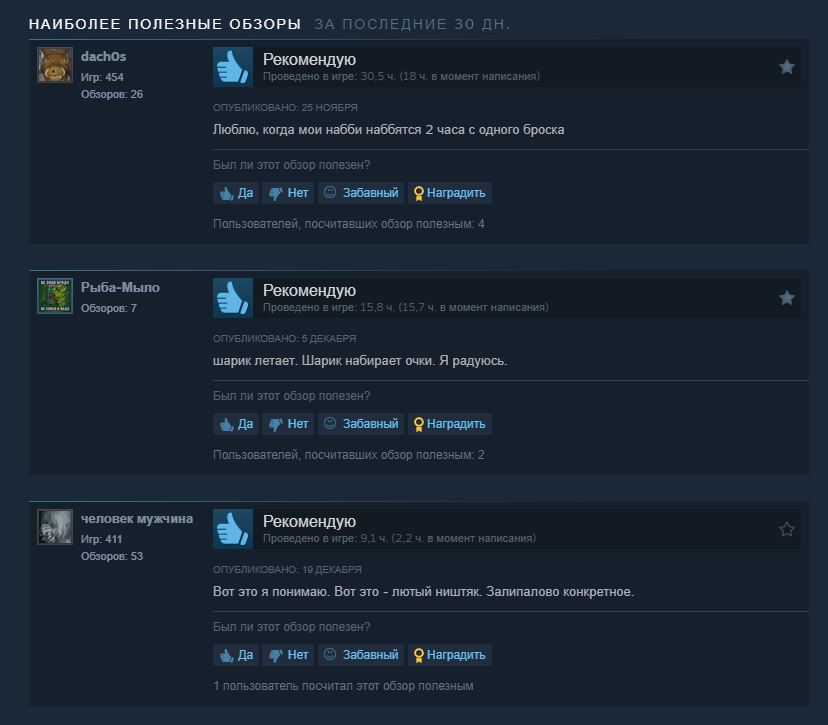828x725 pixels.
Task: Click the outlined star on человек мужчина review
Action: (x=786, y=529)
